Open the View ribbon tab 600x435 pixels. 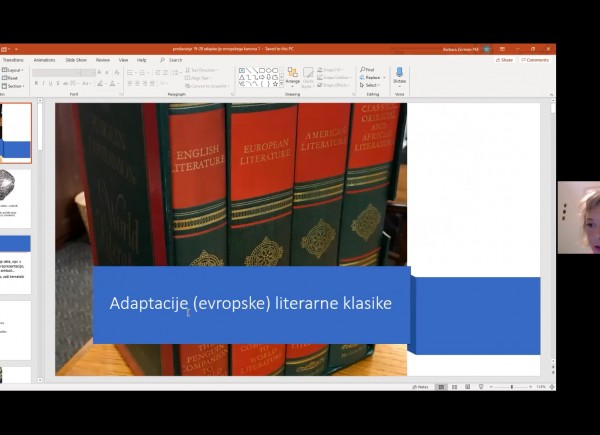pos(123,60)
